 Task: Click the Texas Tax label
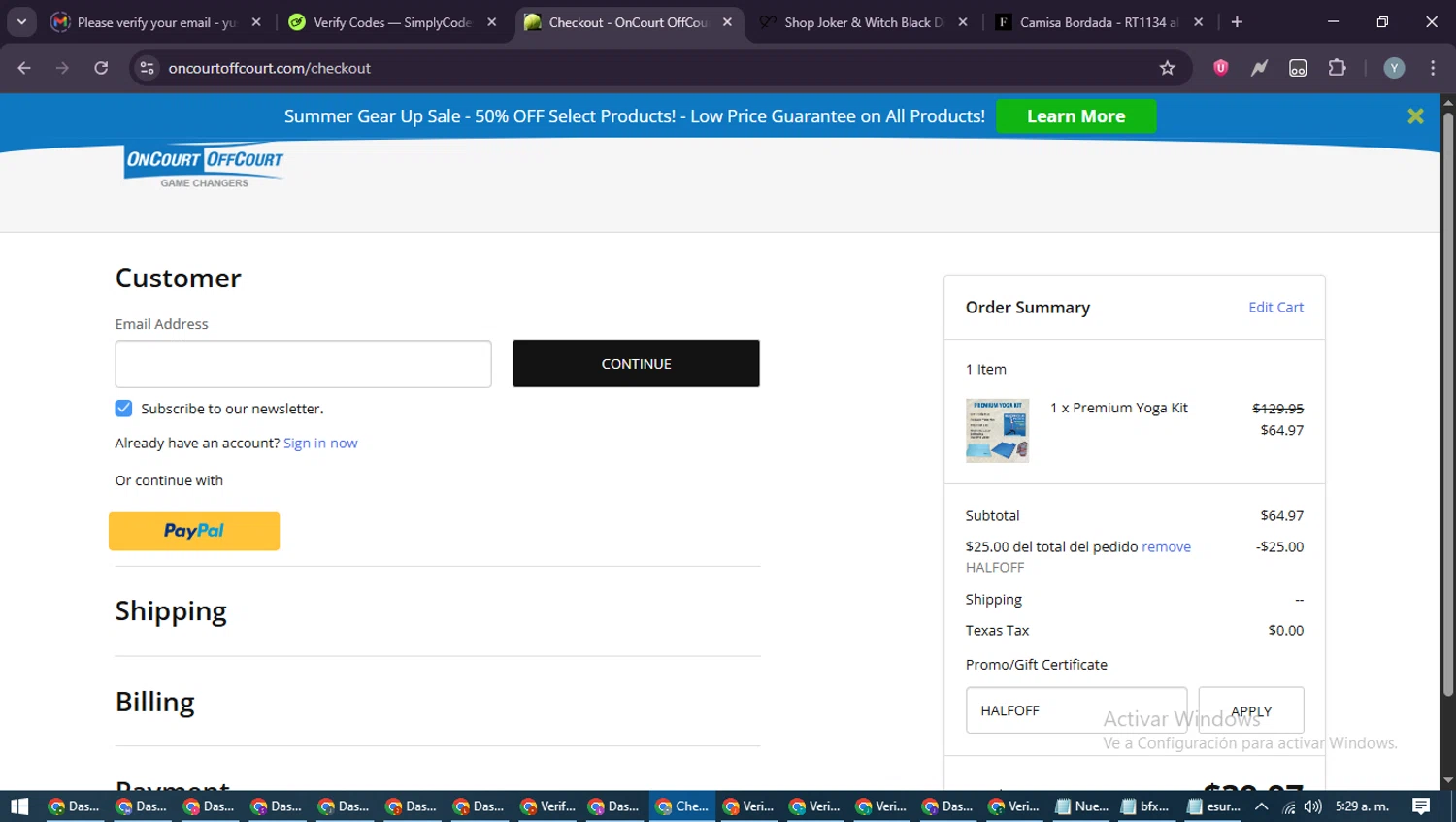tap(997, 630)
